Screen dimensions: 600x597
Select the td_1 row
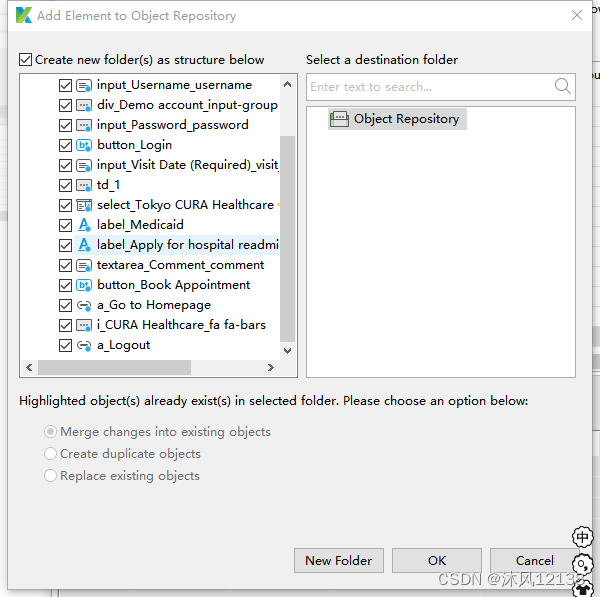[109, 185]
